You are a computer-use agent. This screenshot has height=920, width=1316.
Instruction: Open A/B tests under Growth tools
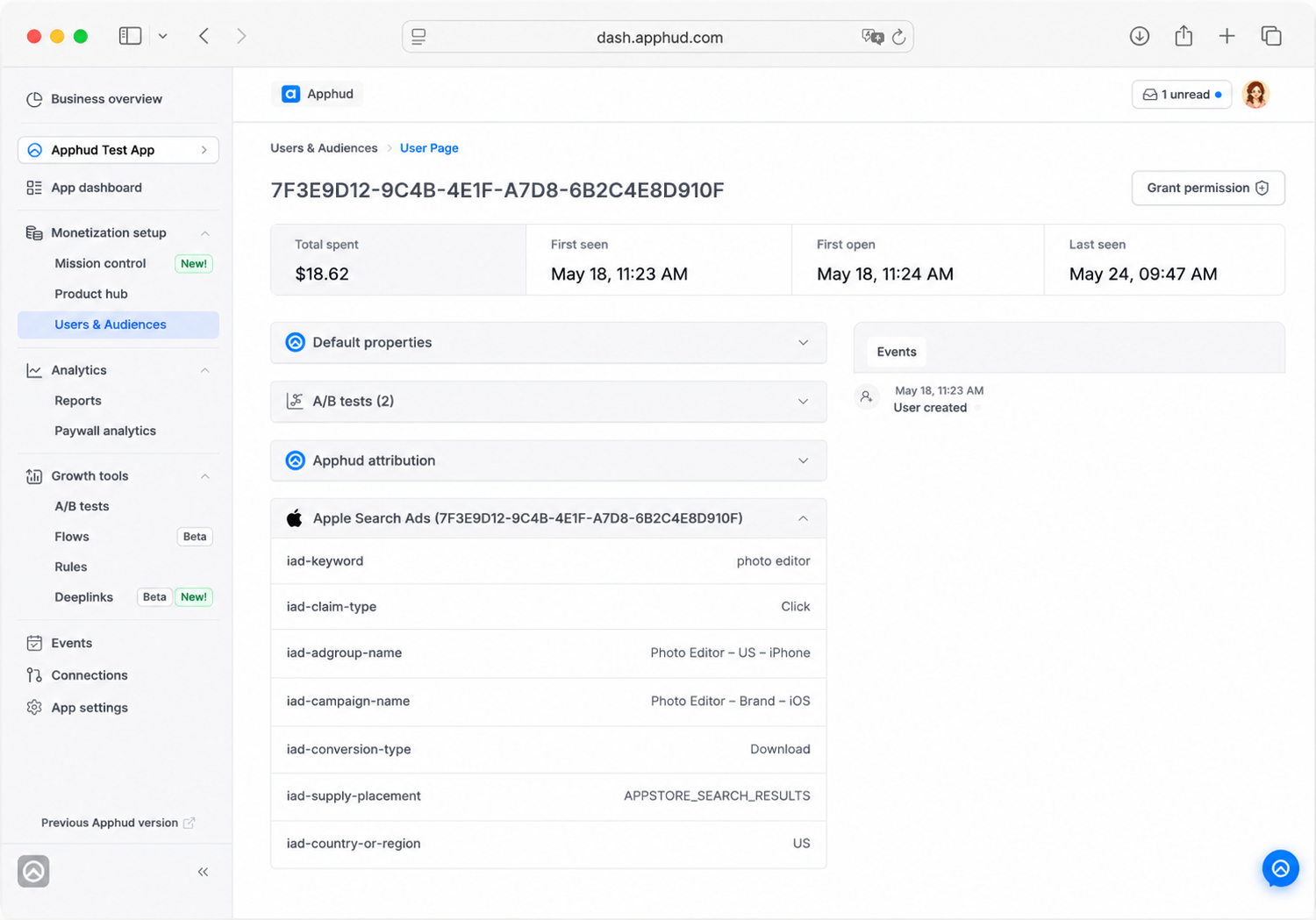pos(82,506)
